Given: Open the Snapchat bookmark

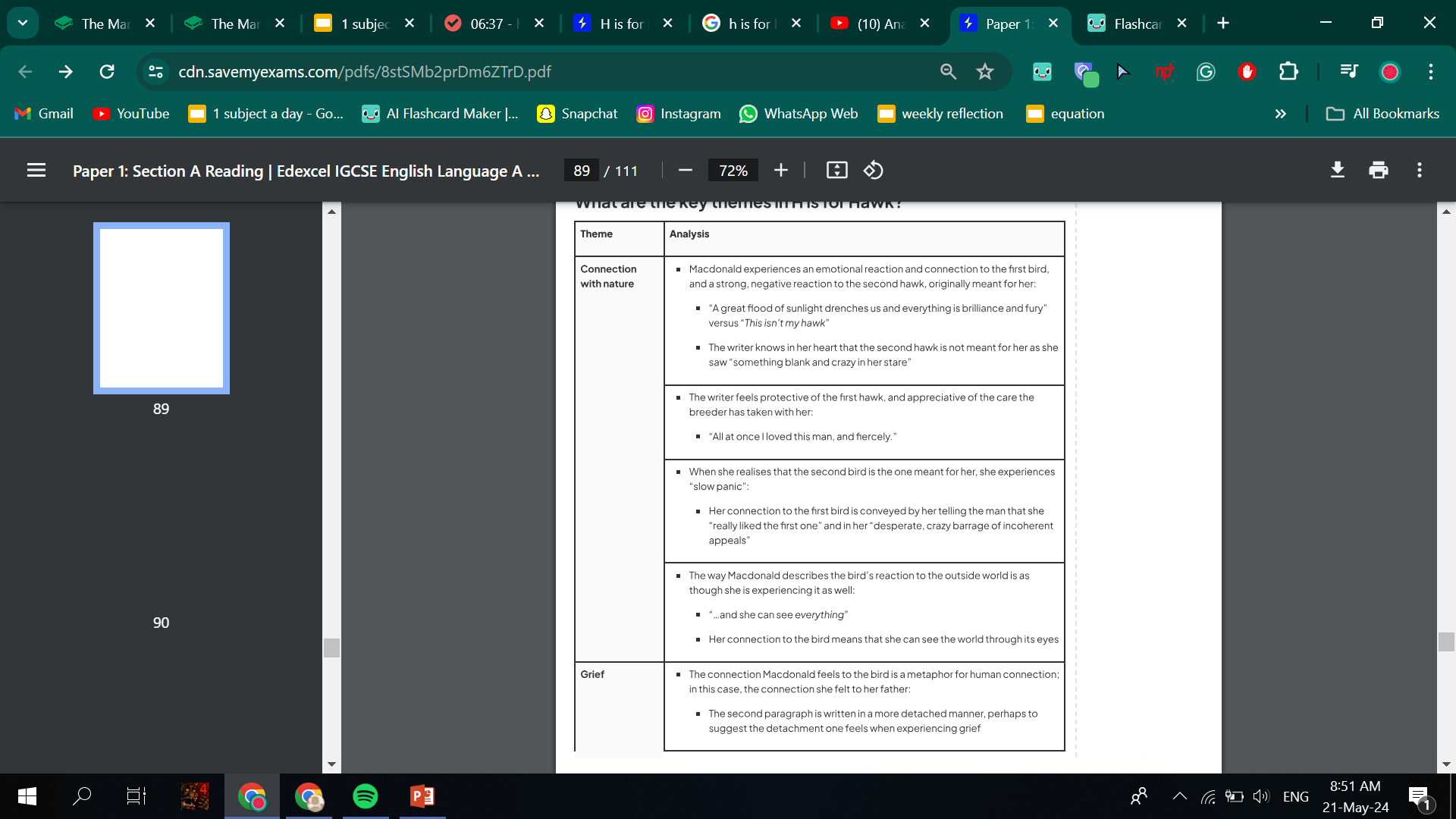Looking at the screenshot, I should tap(577, 114).
